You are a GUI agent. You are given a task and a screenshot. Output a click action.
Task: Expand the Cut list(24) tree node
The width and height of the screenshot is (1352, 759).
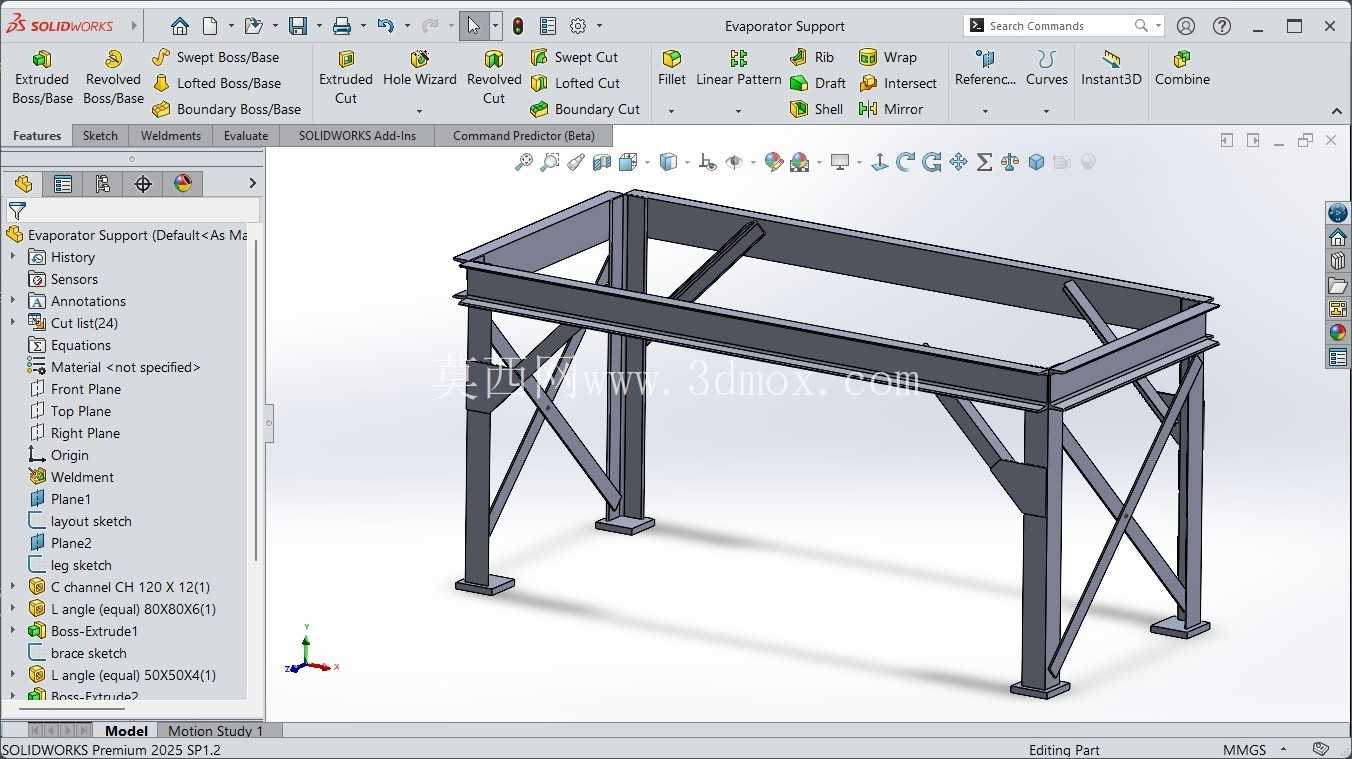pos(13,323)
